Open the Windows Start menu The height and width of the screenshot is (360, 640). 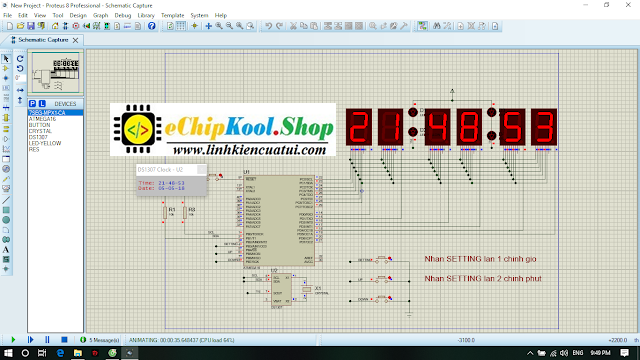click(8, 353)
